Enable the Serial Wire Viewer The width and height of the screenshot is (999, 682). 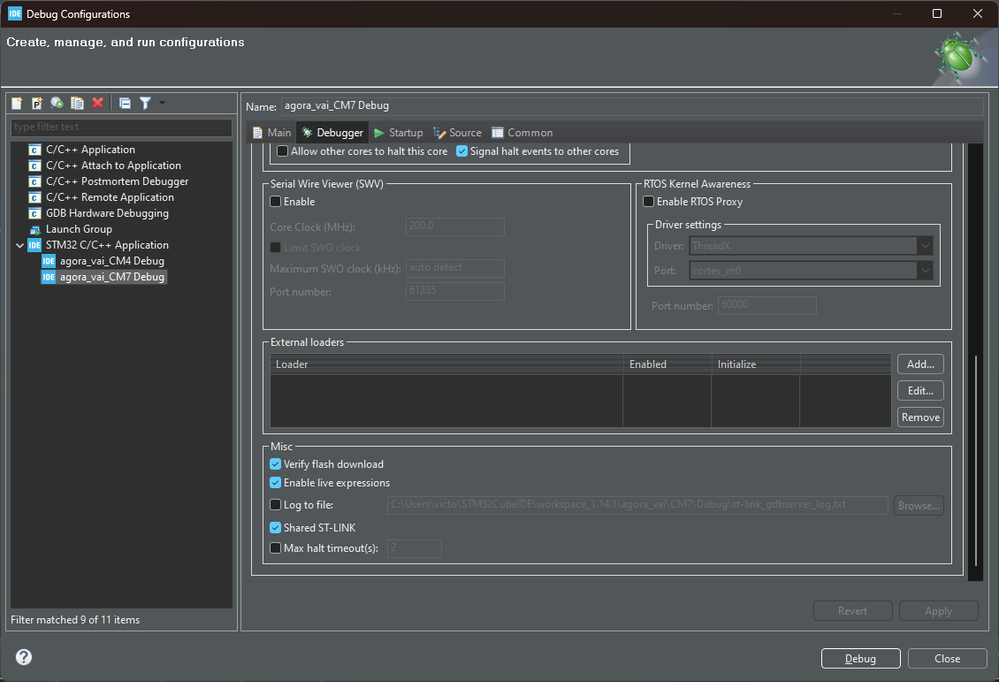[275, 202]
